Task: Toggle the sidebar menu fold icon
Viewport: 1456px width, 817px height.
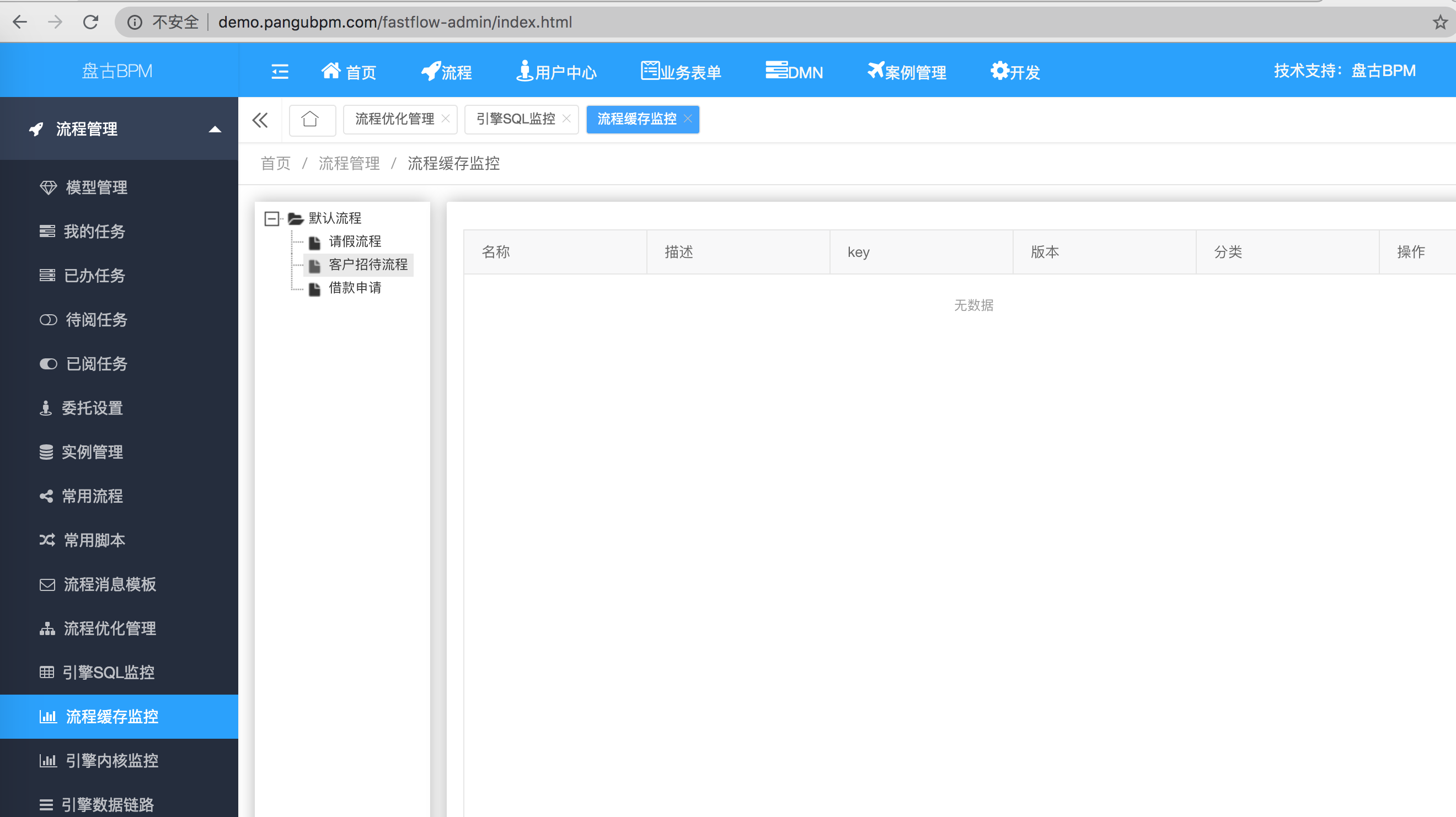Action: point(280,72)
